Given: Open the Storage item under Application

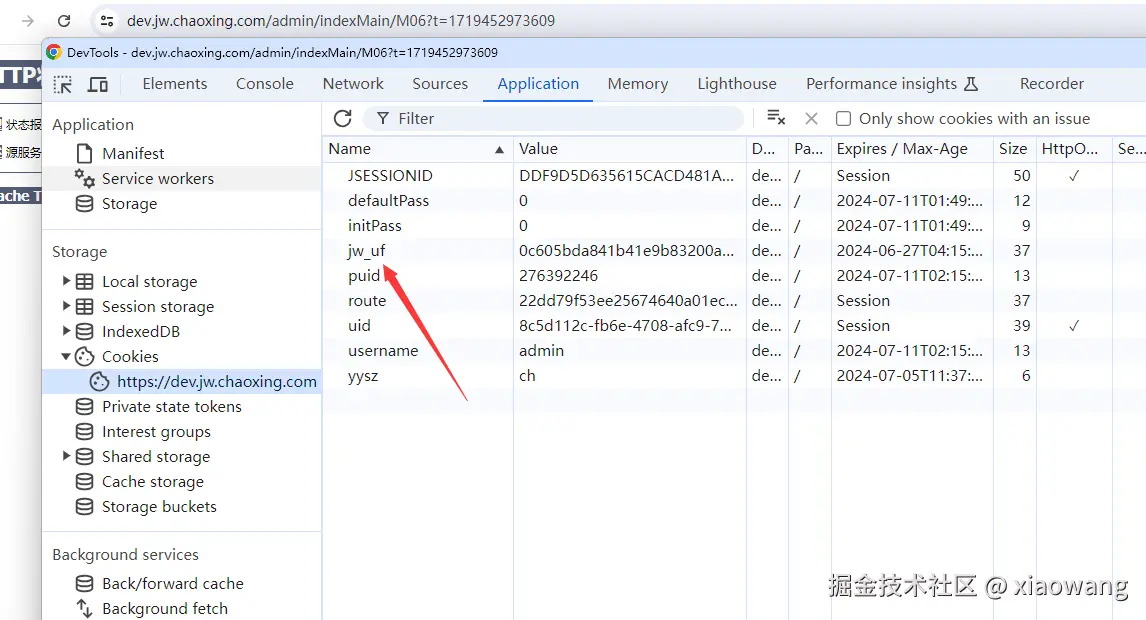Looking at the screenshot, I should [x=129, y=203].
